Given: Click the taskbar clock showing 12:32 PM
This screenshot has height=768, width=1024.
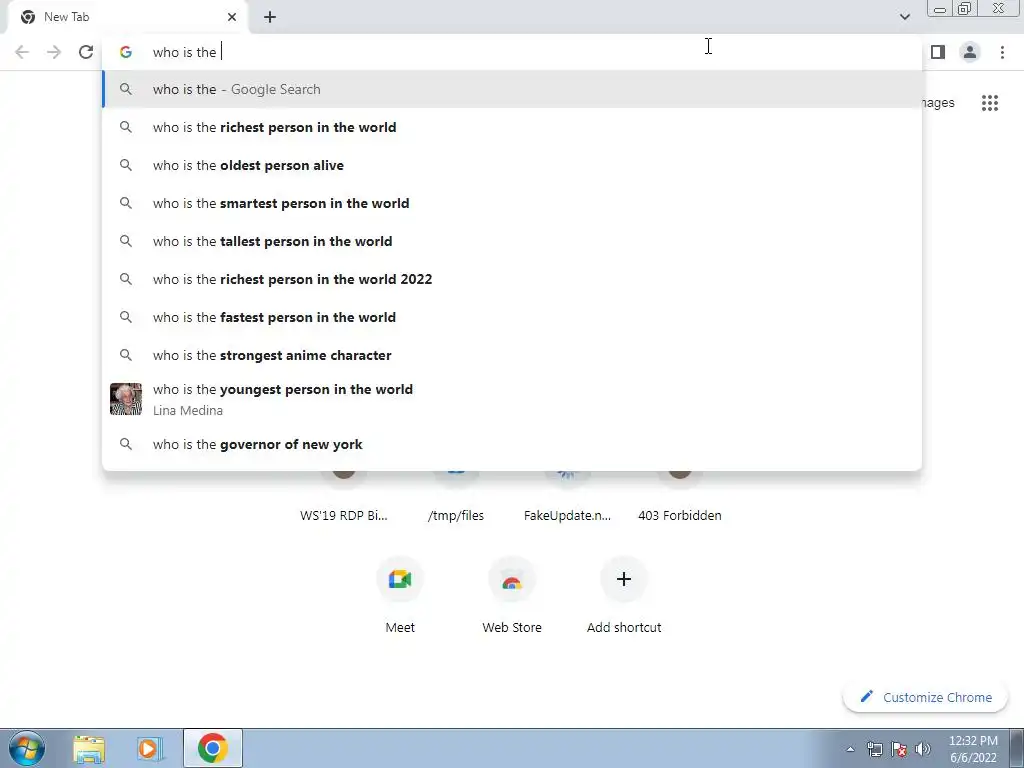Looking at the screenshot, I should point(973,749).
